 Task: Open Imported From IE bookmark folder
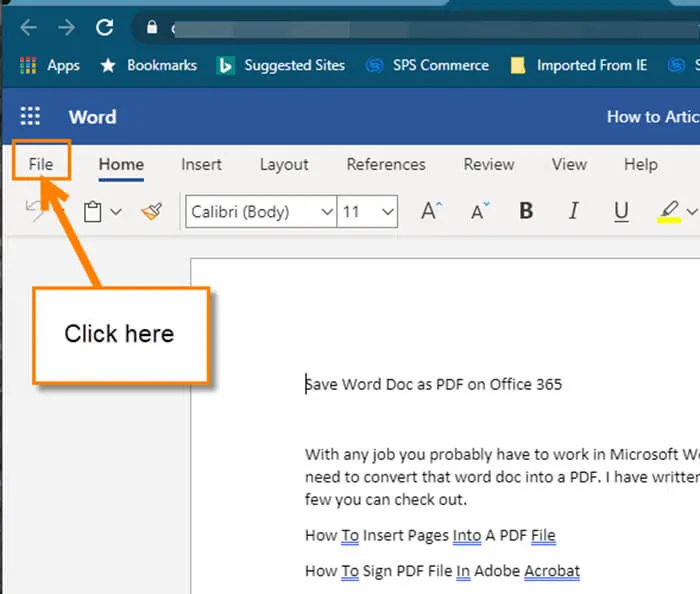click(x=579, y=66)
